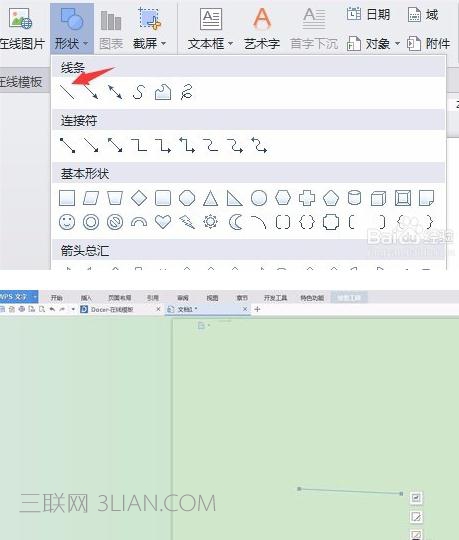Open the 开始 ribbon tab
This screenshot has height=540, width=459.
pos(56,298)
